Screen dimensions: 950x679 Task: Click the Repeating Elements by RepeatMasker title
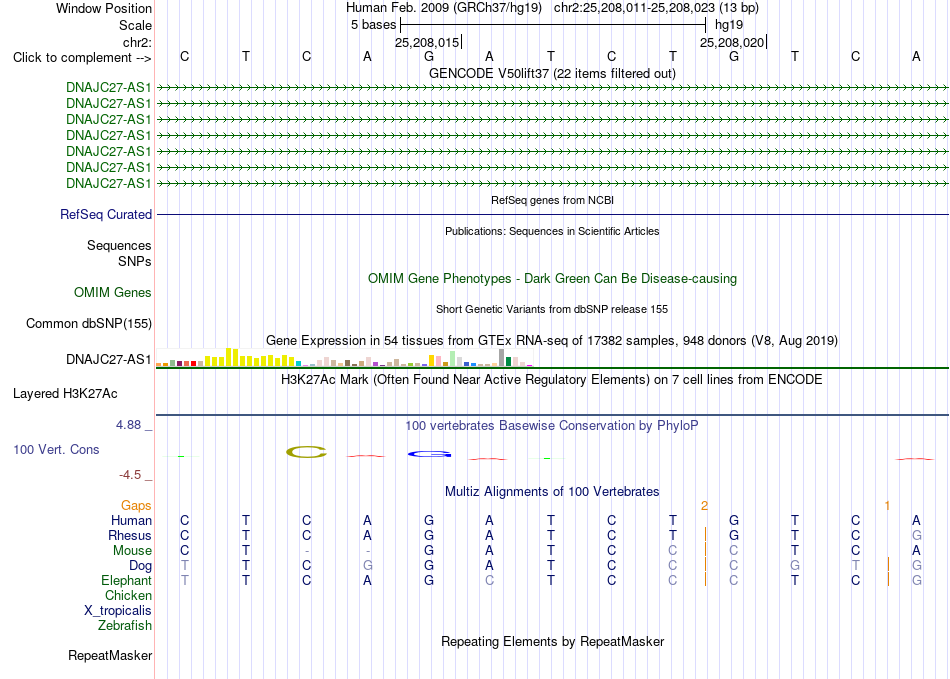(552, 641)
